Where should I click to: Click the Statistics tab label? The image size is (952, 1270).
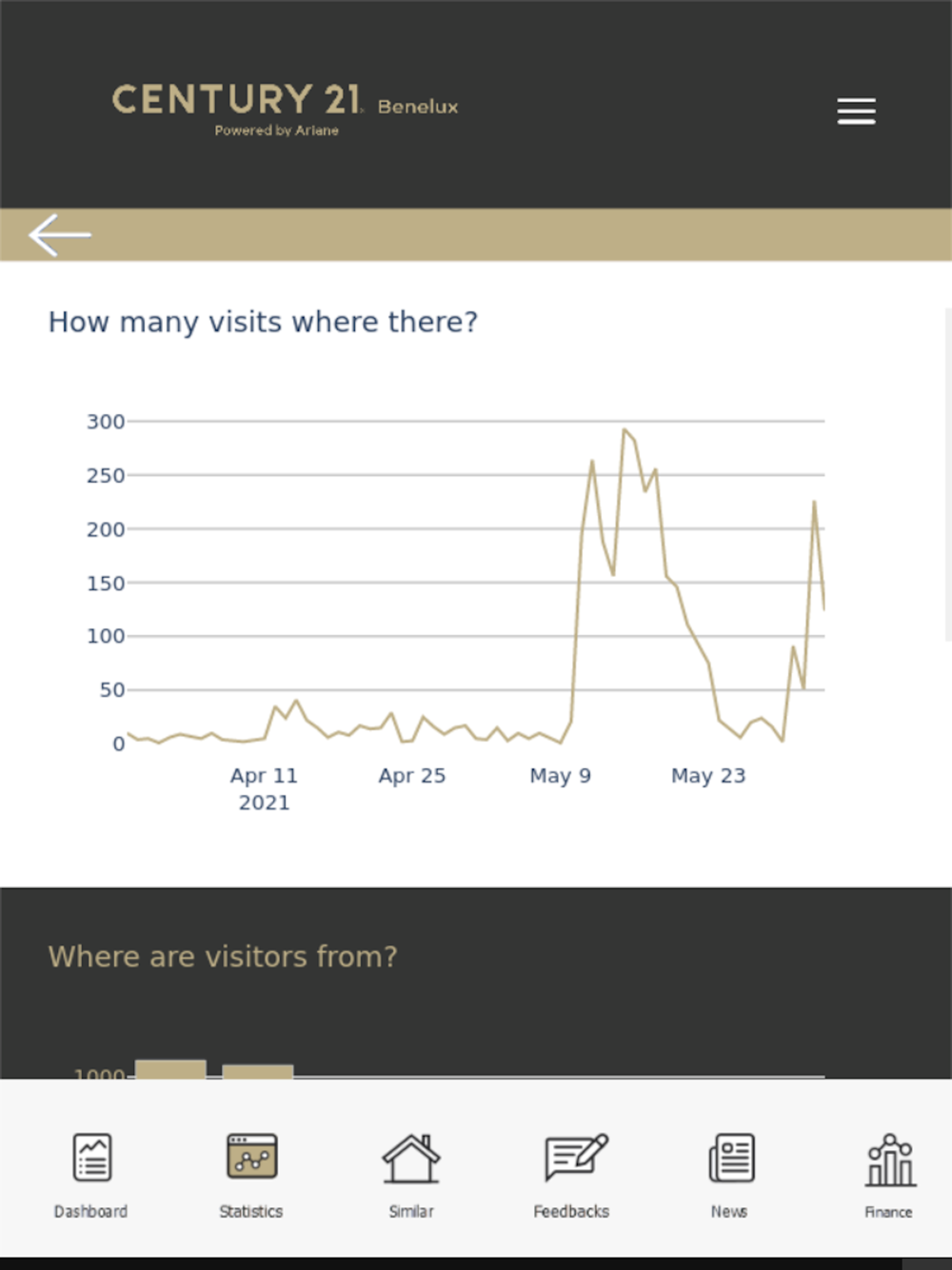pos(250,1211)
